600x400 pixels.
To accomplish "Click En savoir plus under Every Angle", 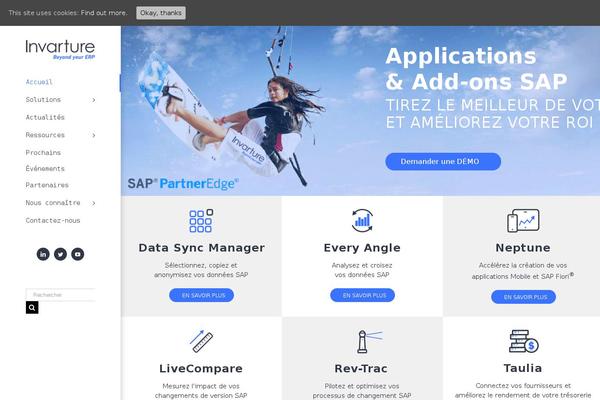I will (362, 295).
